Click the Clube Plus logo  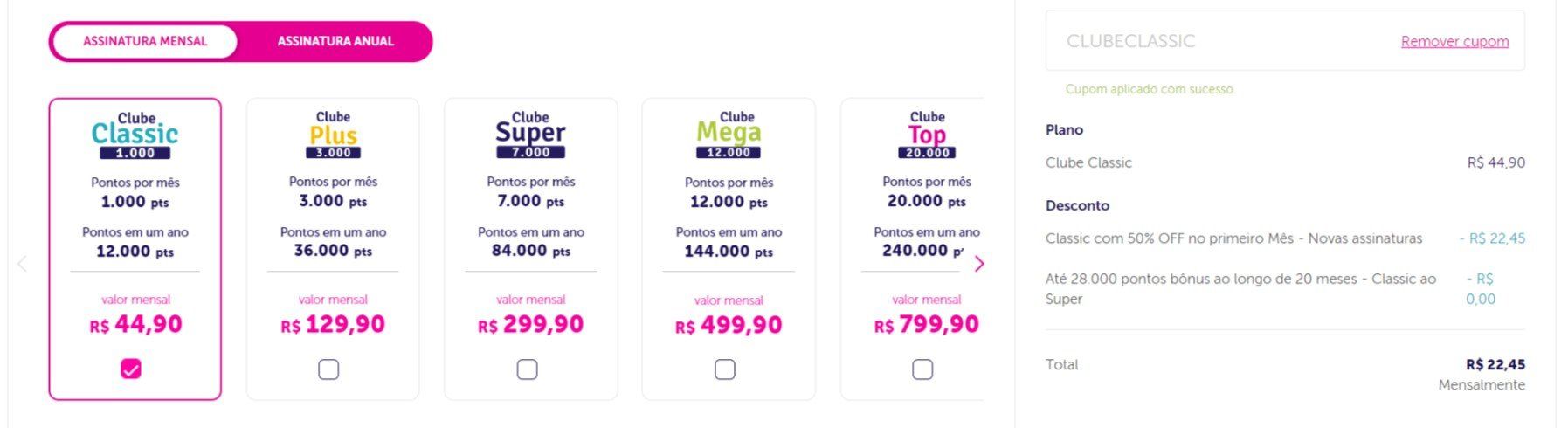[x=333, y=135]
